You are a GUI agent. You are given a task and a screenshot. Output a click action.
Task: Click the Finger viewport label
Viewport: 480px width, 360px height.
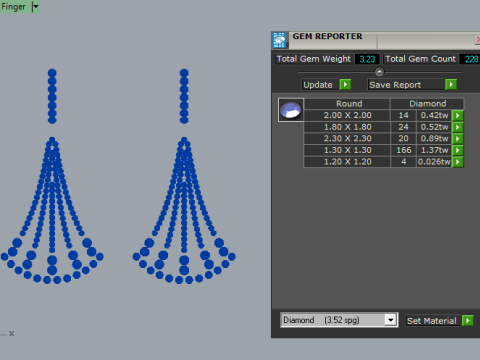pos(13,6)
